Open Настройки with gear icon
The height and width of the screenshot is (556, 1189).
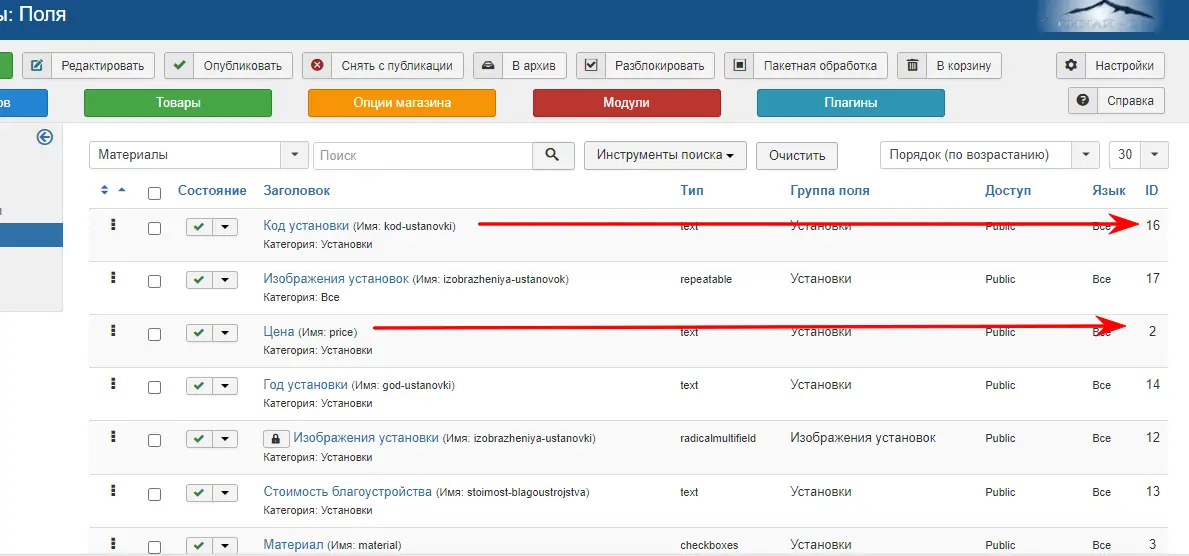tap(1110, 65)
